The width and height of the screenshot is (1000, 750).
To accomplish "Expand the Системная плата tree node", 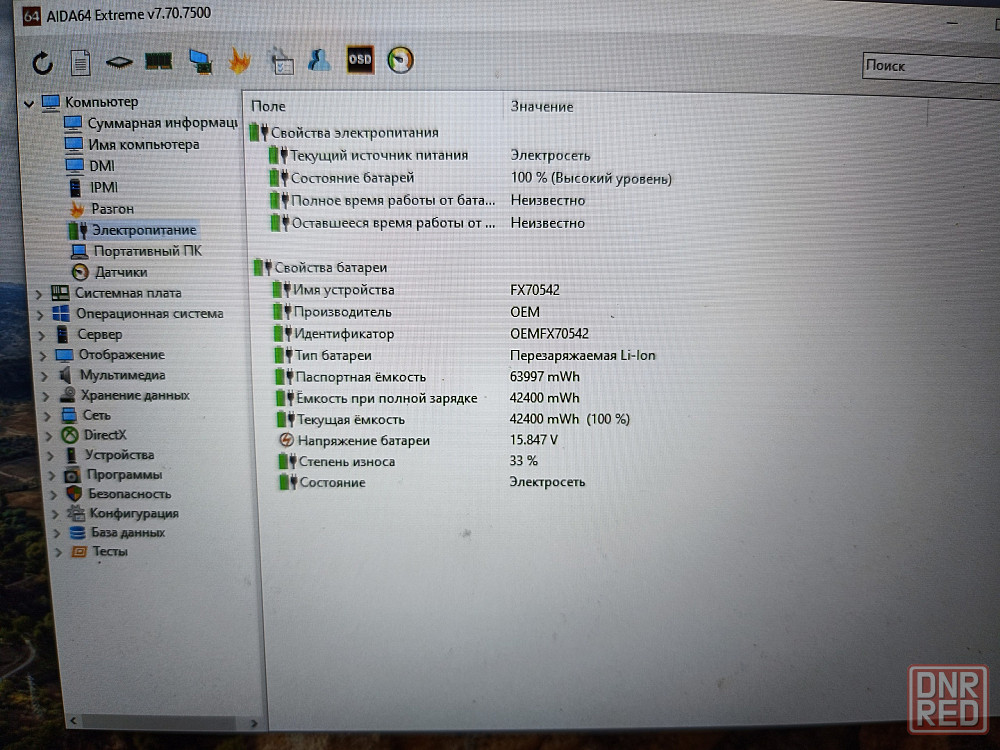I will click(39, 294).
